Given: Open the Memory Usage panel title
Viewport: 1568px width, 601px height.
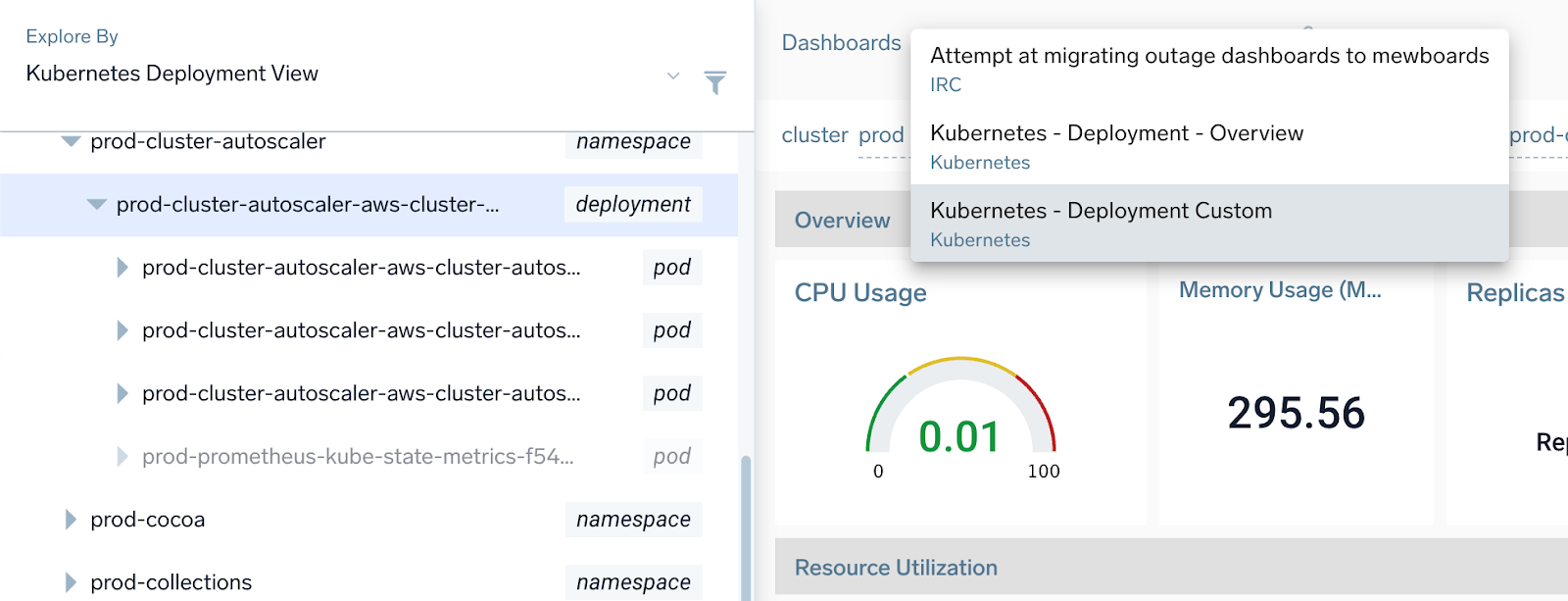Looking at the screenshot, I should pyautogui.click(x=1279, y=290).
